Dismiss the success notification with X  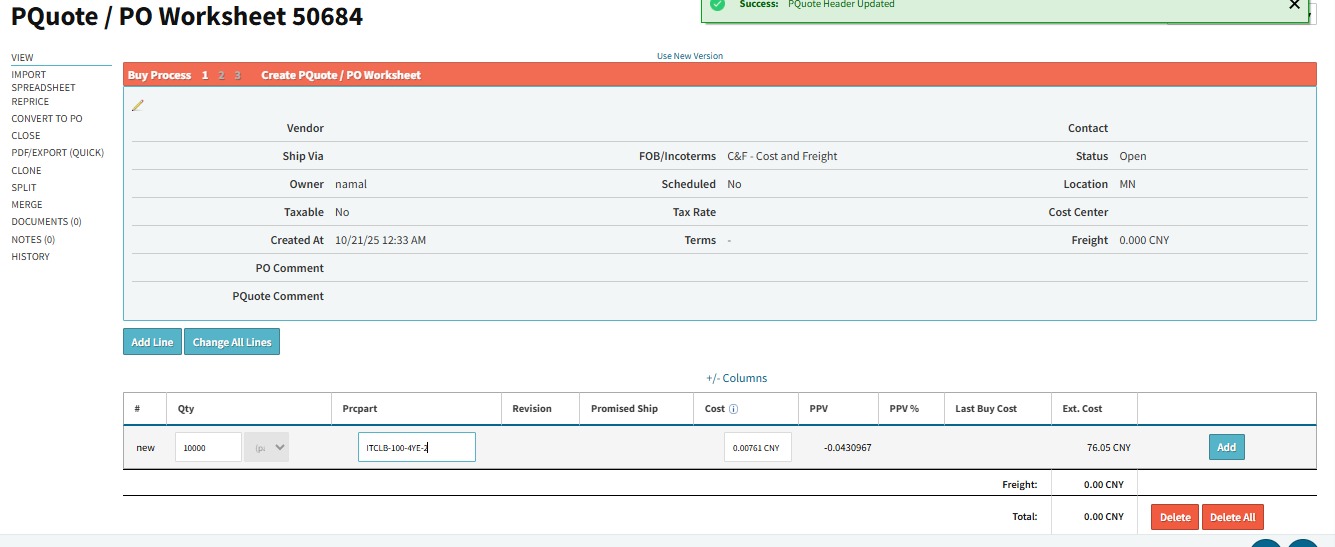[x=1295, y=5]
